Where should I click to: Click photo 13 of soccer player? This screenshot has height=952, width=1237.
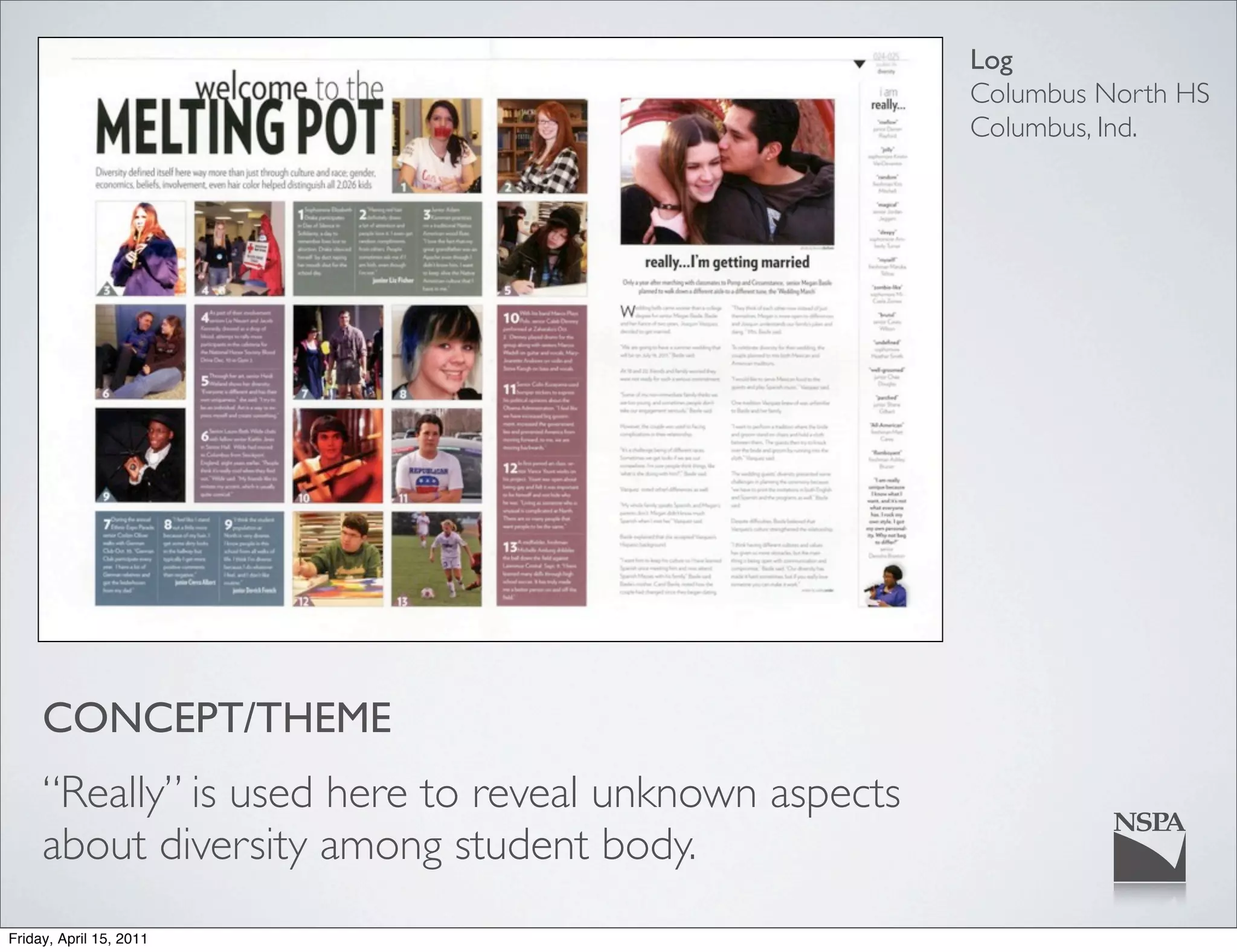[437, 559]
